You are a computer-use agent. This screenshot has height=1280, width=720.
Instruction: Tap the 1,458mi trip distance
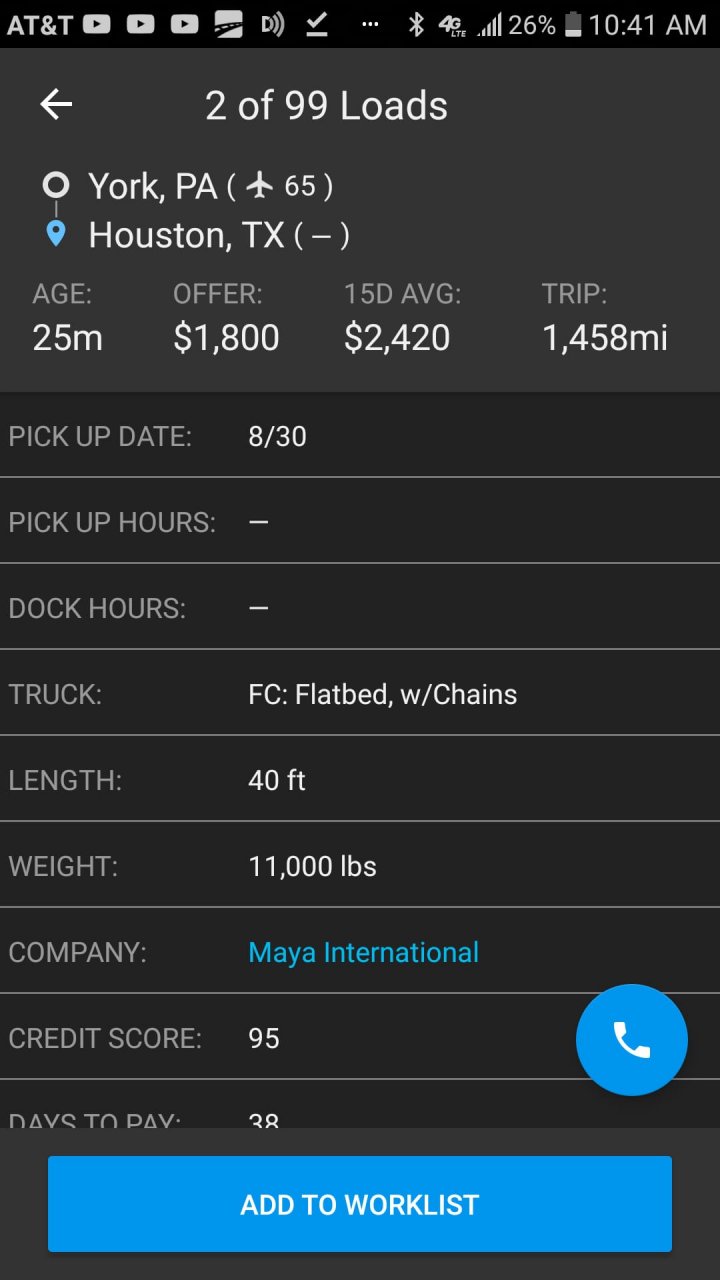coord(604,338)
